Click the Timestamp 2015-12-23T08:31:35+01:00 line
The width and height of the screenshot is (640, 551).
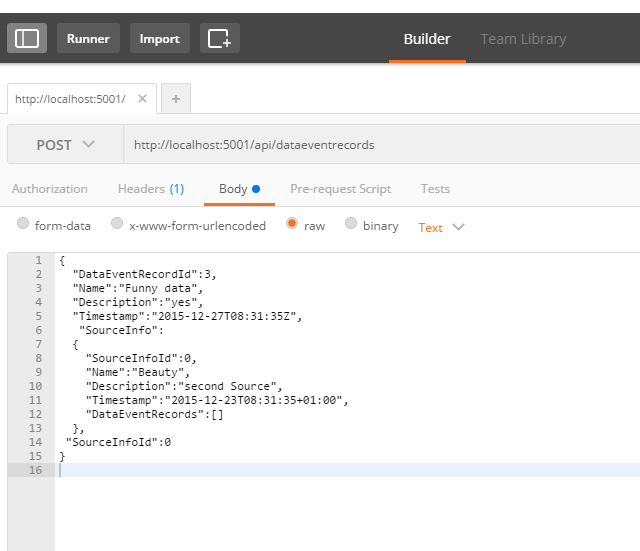coord(217,400)
